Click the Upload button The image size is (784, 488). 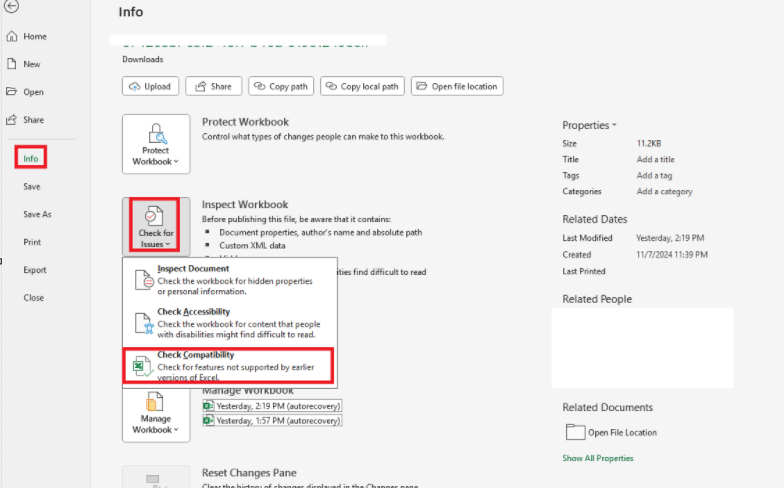(150, 86)
